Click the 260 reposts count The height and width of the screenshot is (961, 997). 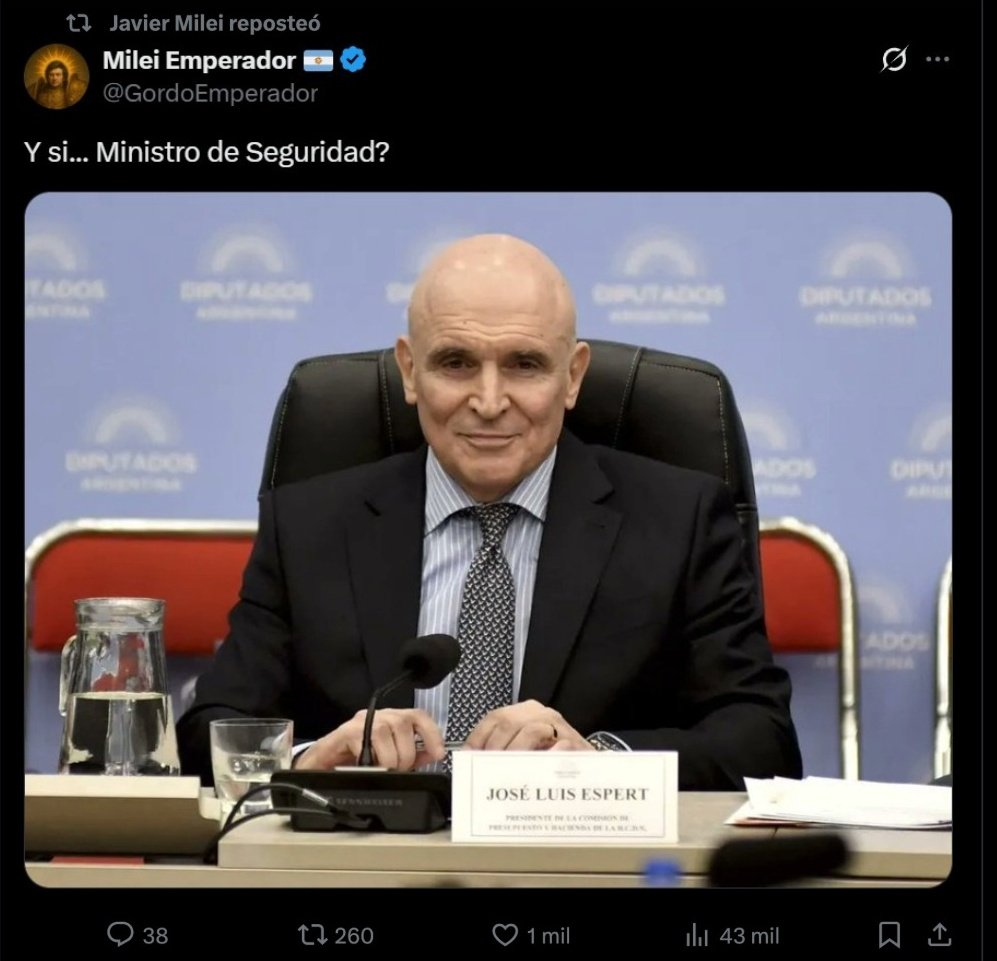click(x=354, y=936)
